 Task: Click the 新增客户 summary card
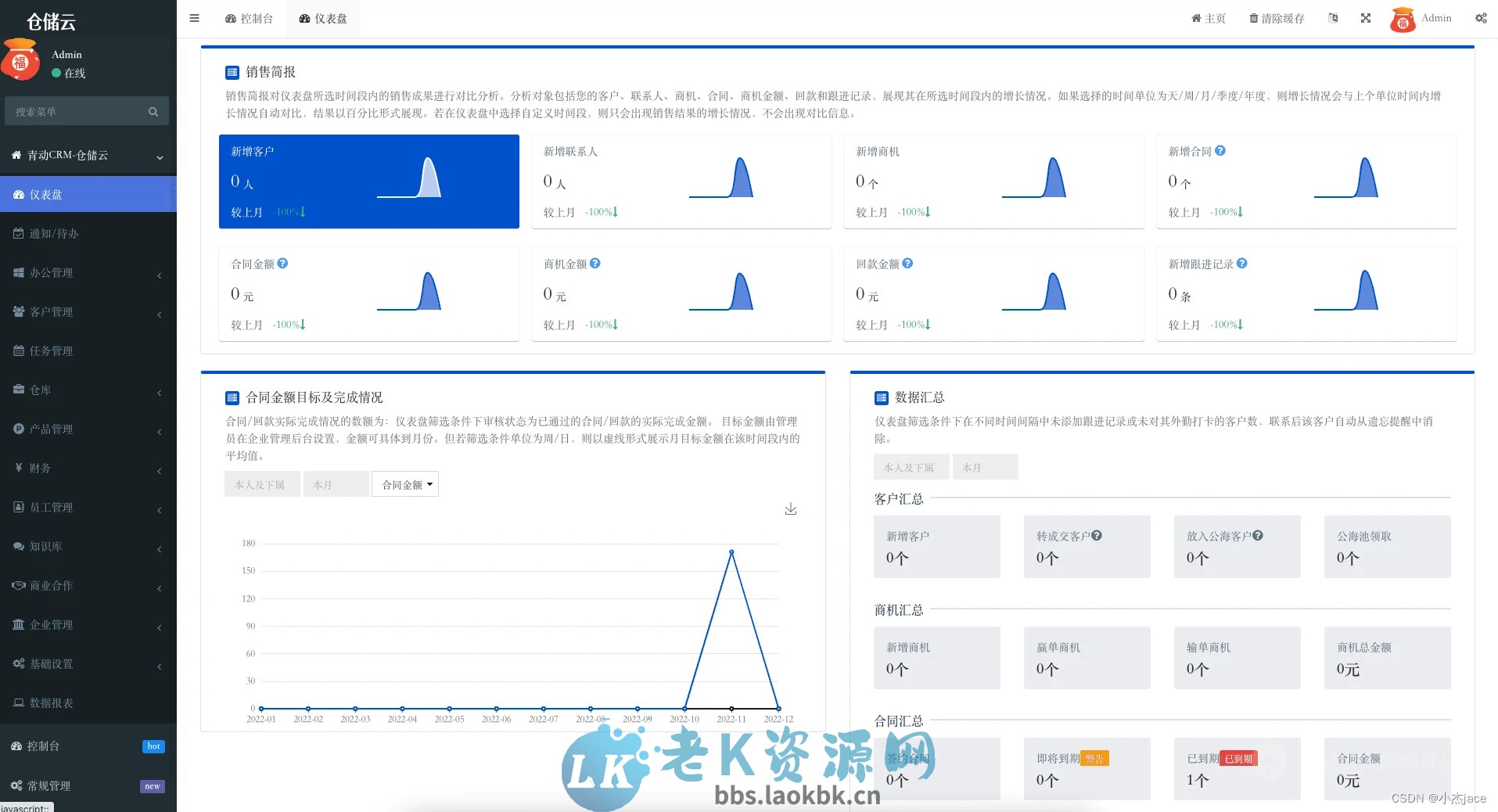pyautogui.click(x=368, y=181)
